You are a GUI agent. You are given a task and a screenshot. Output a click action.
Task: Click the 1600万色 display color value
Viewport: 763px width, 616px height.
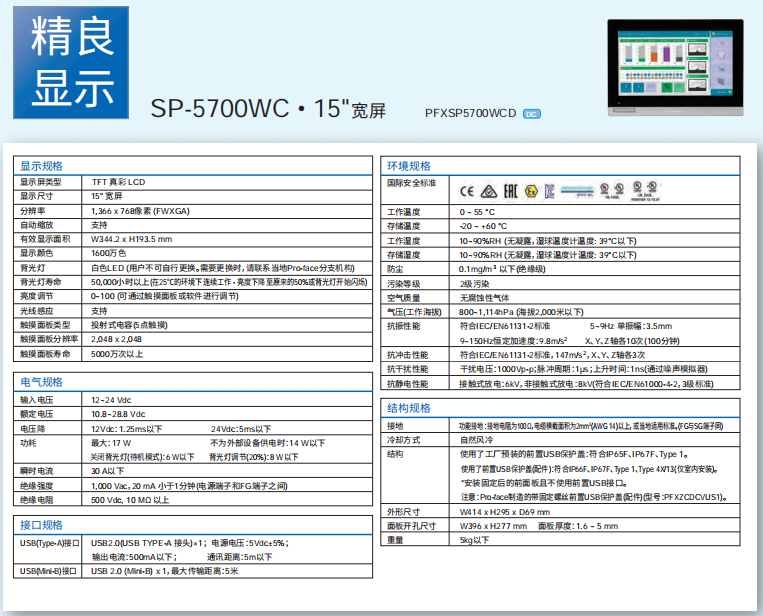click(x=108, y=253)
